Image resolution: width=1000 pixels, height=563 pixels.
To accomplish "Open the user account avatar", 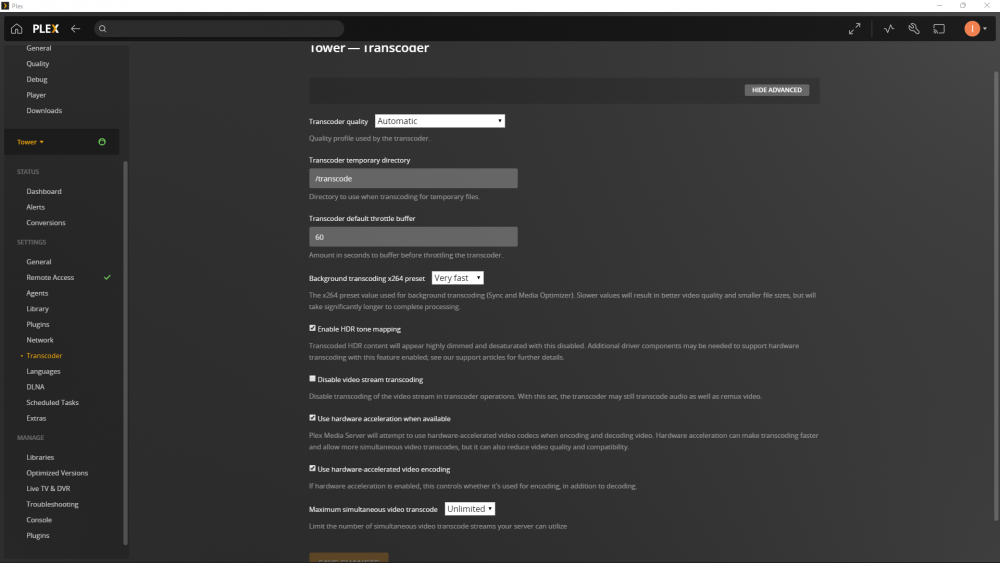I will point(971,29).
